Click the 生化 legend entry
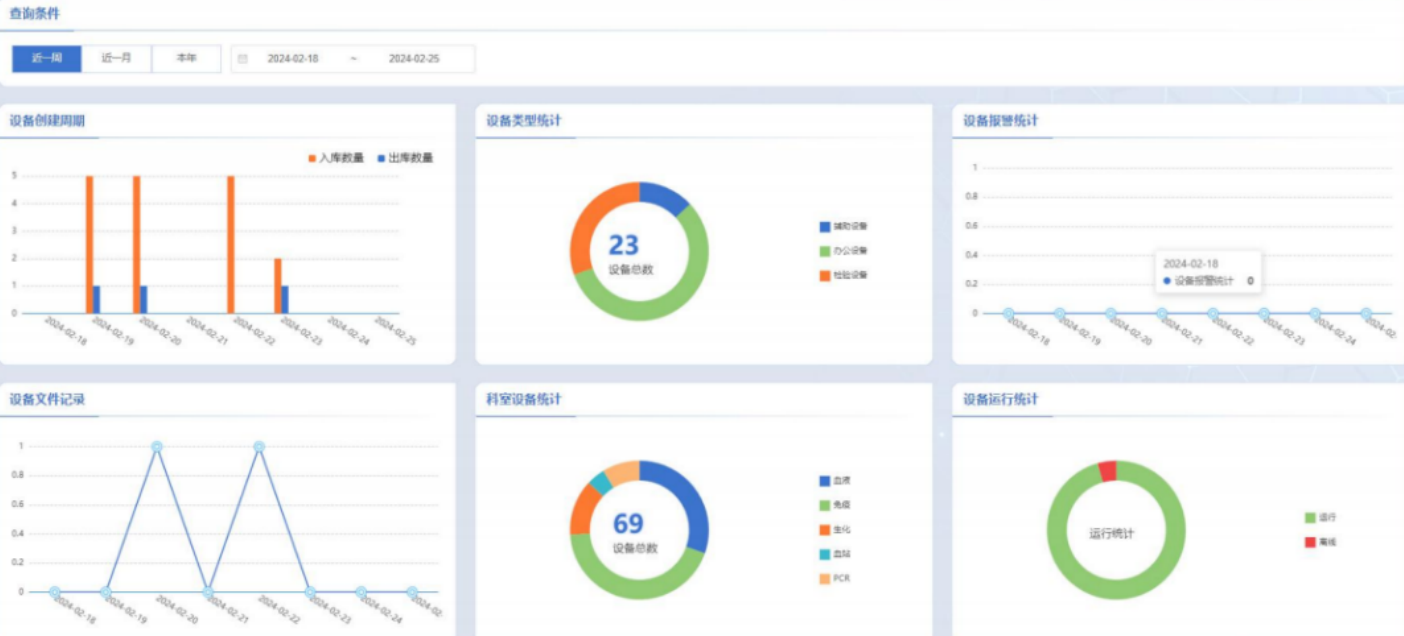Image resolution: width=1404 pixels, height=636 pixels. [835, 529]
